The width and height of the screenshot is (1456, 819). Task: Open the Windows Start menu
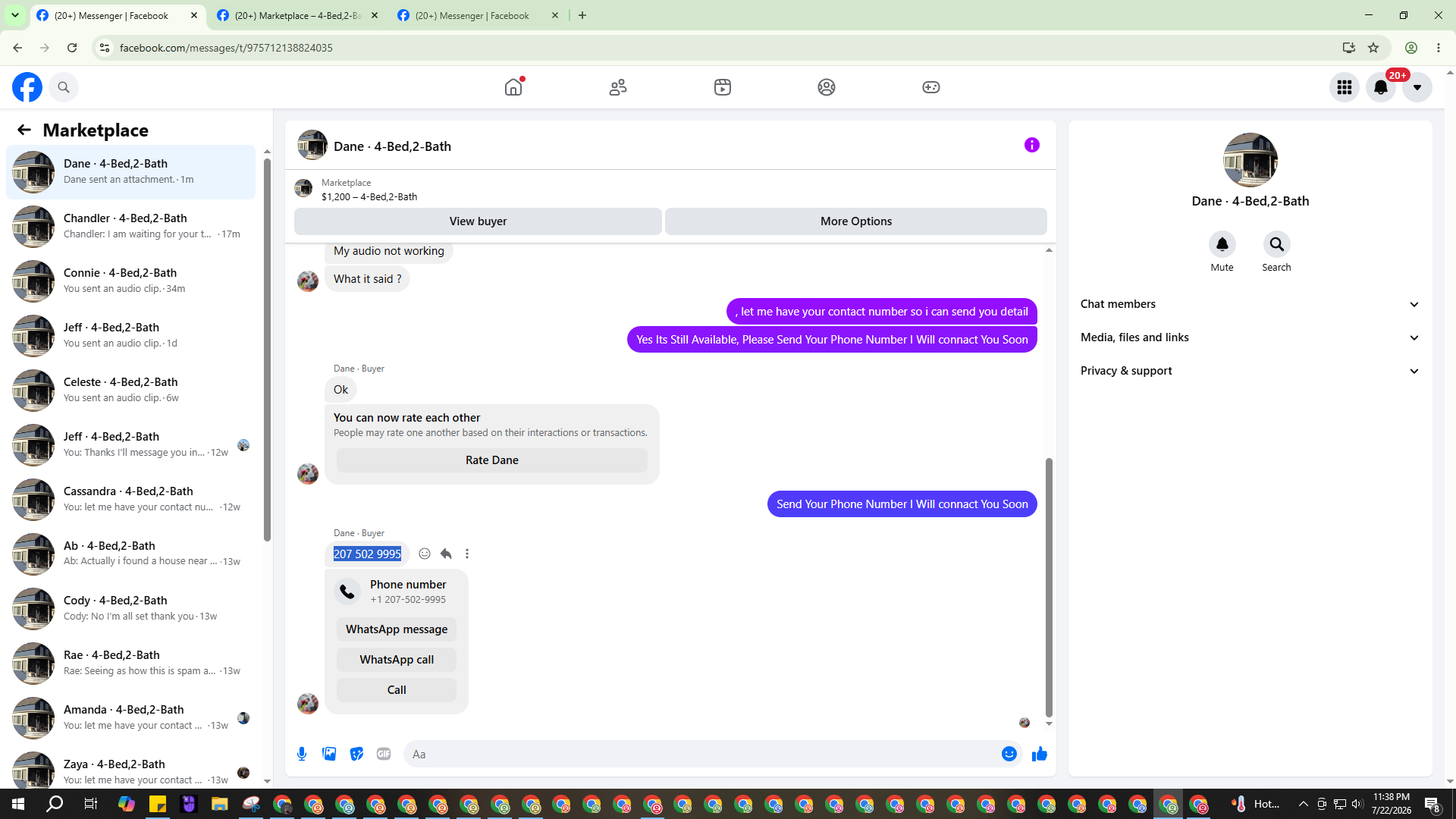click(x=18, y=804)
